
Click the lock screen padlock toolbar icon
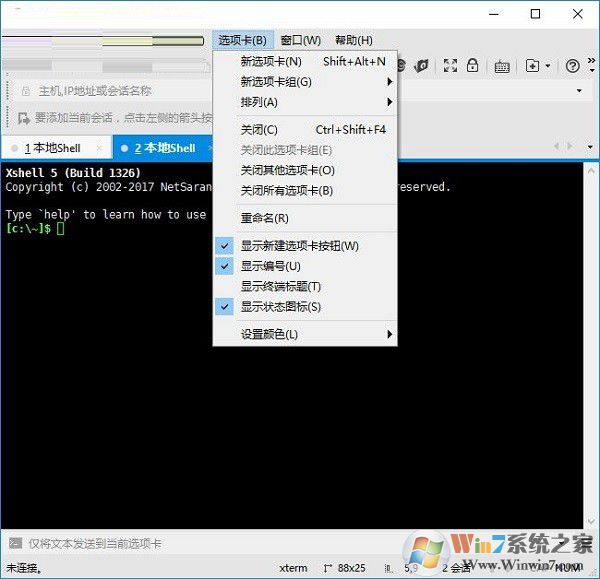tap(473, 65)
